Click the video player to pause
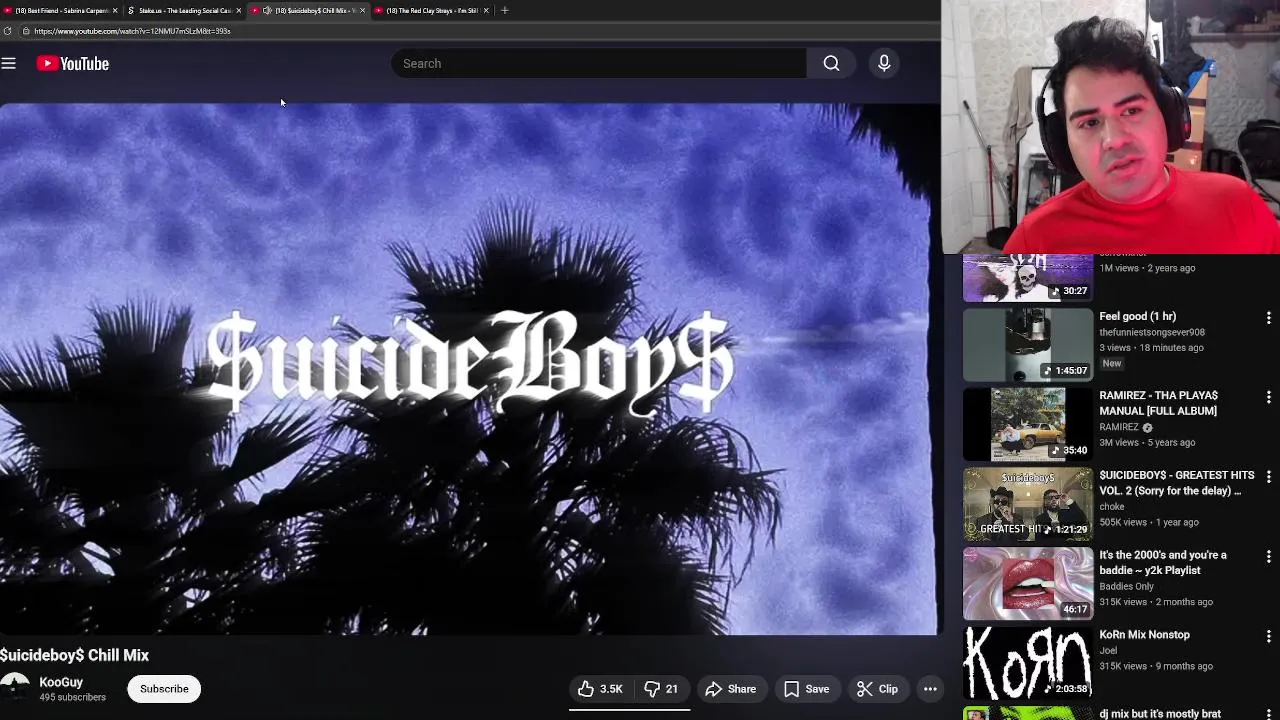The height and width of the screenshot is (720, 1280). click(468, 369)
